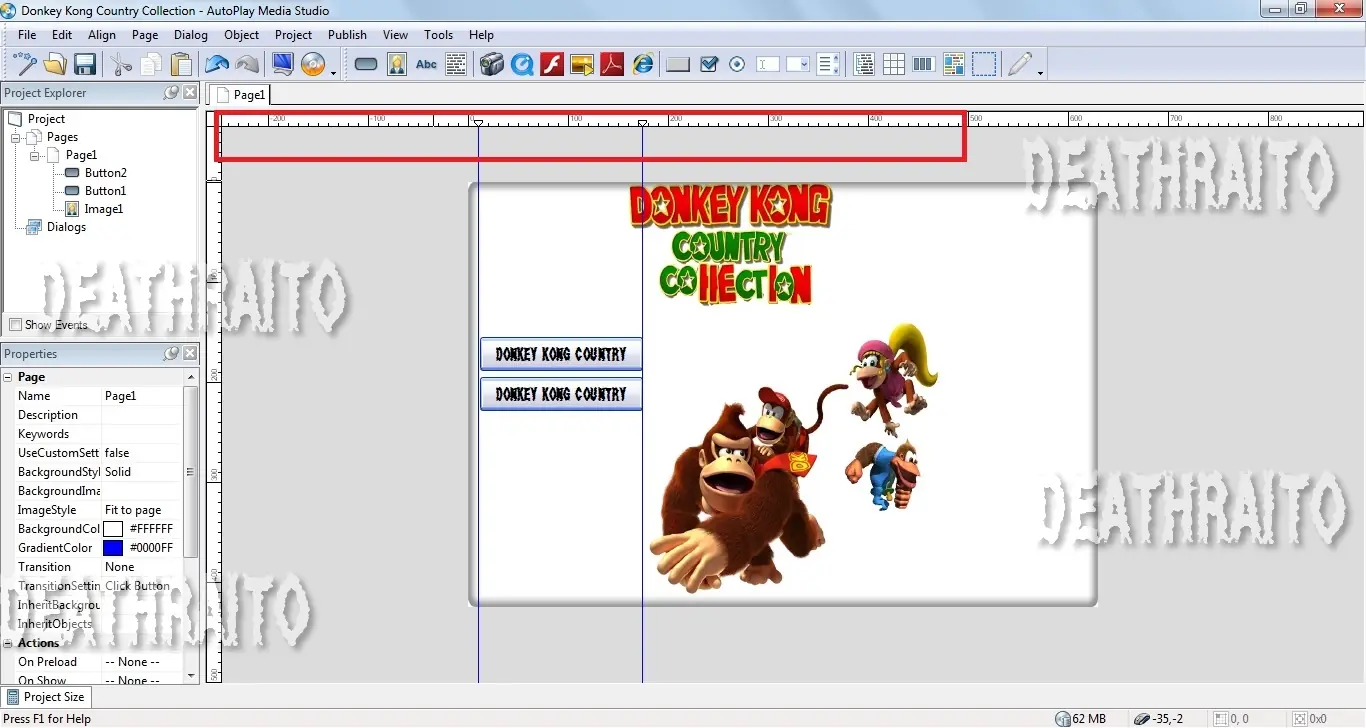
Task: Insert a Hotspot (dashed rectangle) icon
Action: tap(984, 64)
